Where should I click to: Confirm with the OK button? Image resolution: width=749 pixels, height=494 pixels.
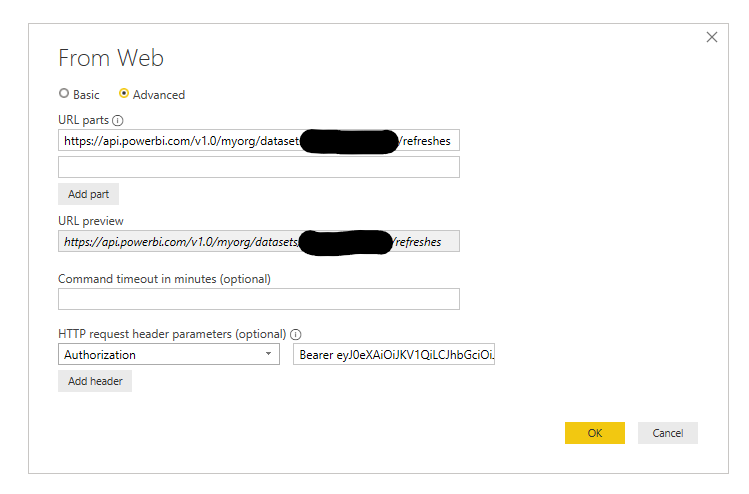coord(595,433)
